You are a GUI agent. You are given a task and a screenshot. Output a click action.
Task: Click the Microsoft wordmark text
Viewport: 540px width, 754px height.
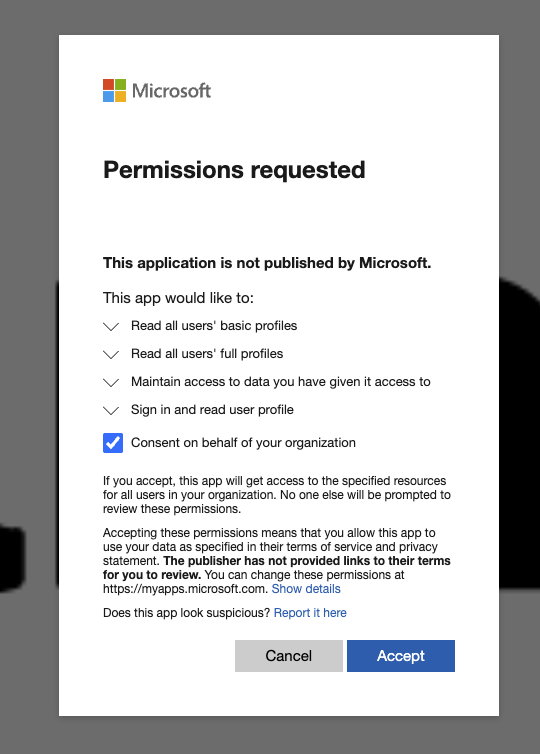pos(171,90)
